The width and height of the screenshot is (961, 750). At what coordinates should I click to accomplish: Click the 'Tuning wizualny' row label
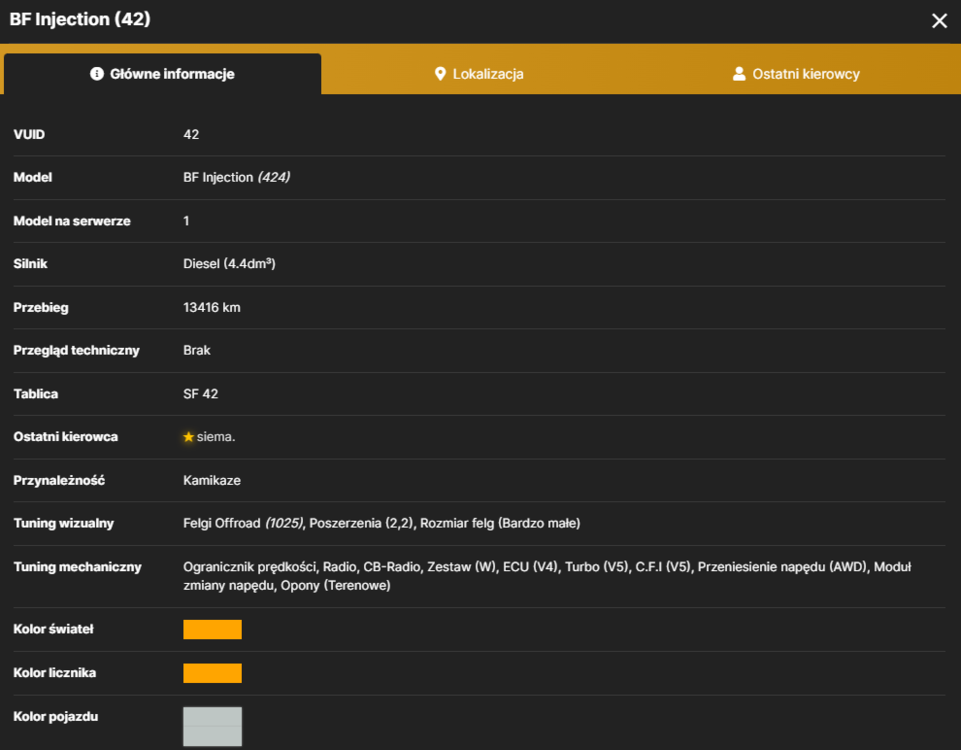64,523
